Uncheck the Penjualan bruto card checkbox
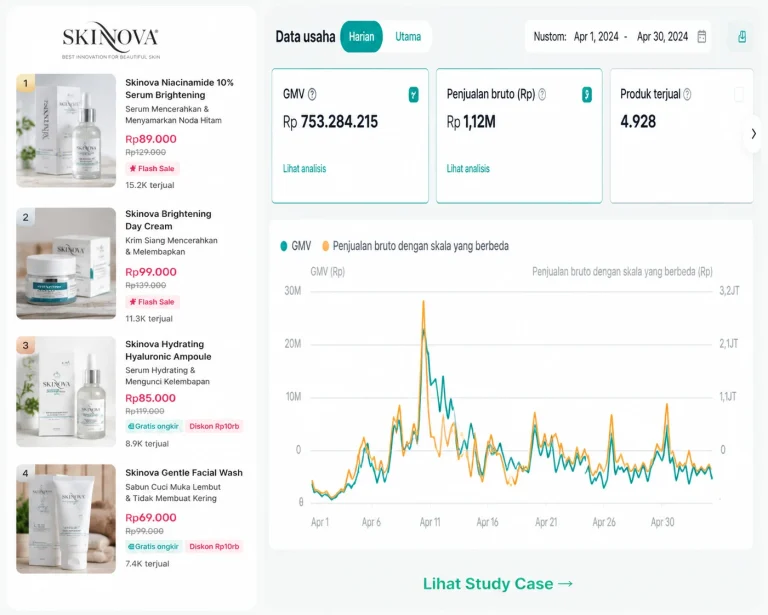 pos(587,95)
